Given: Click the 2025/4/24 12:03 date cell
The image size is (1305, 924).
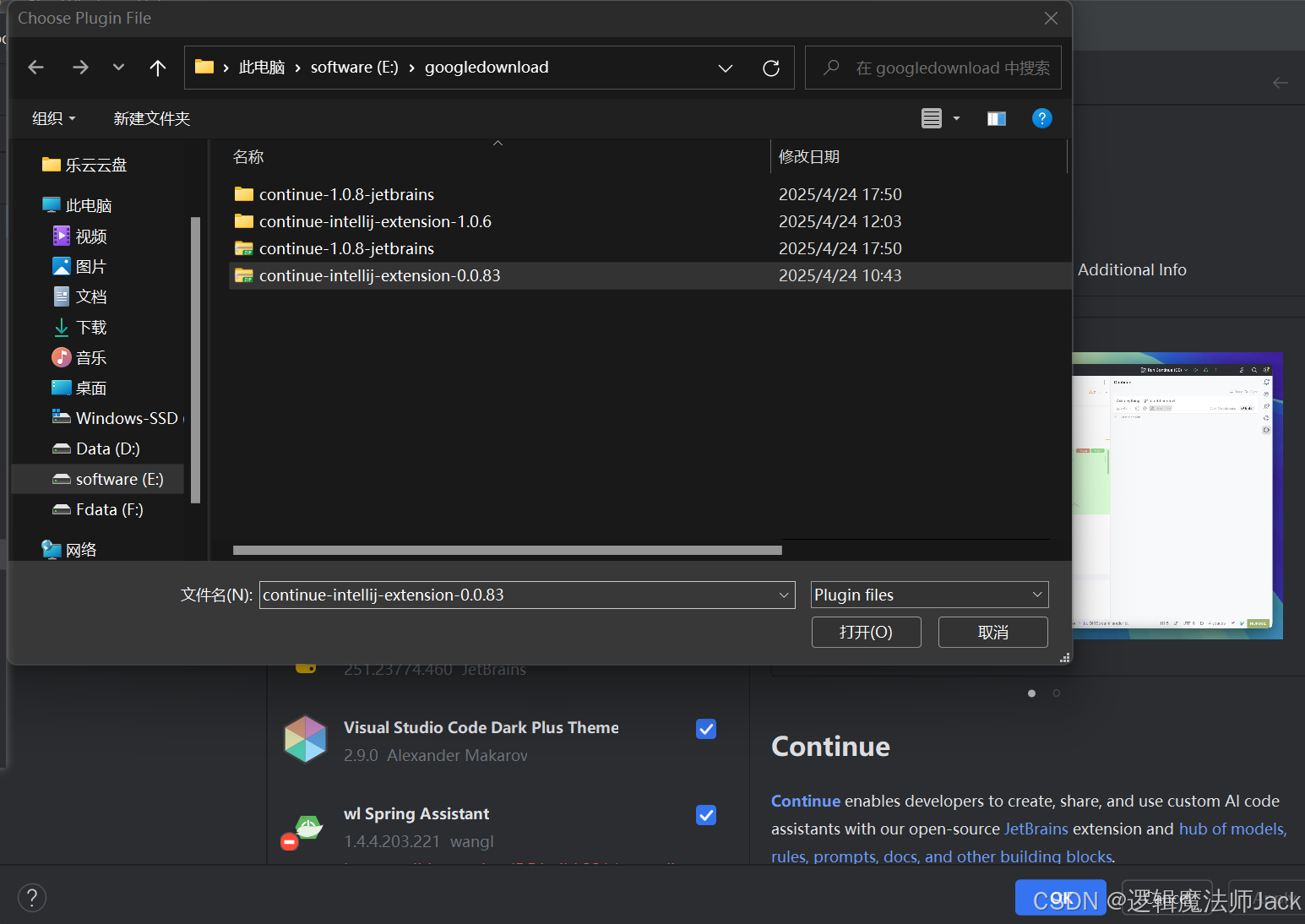Looking at the screenshot, I should (840, 221).
